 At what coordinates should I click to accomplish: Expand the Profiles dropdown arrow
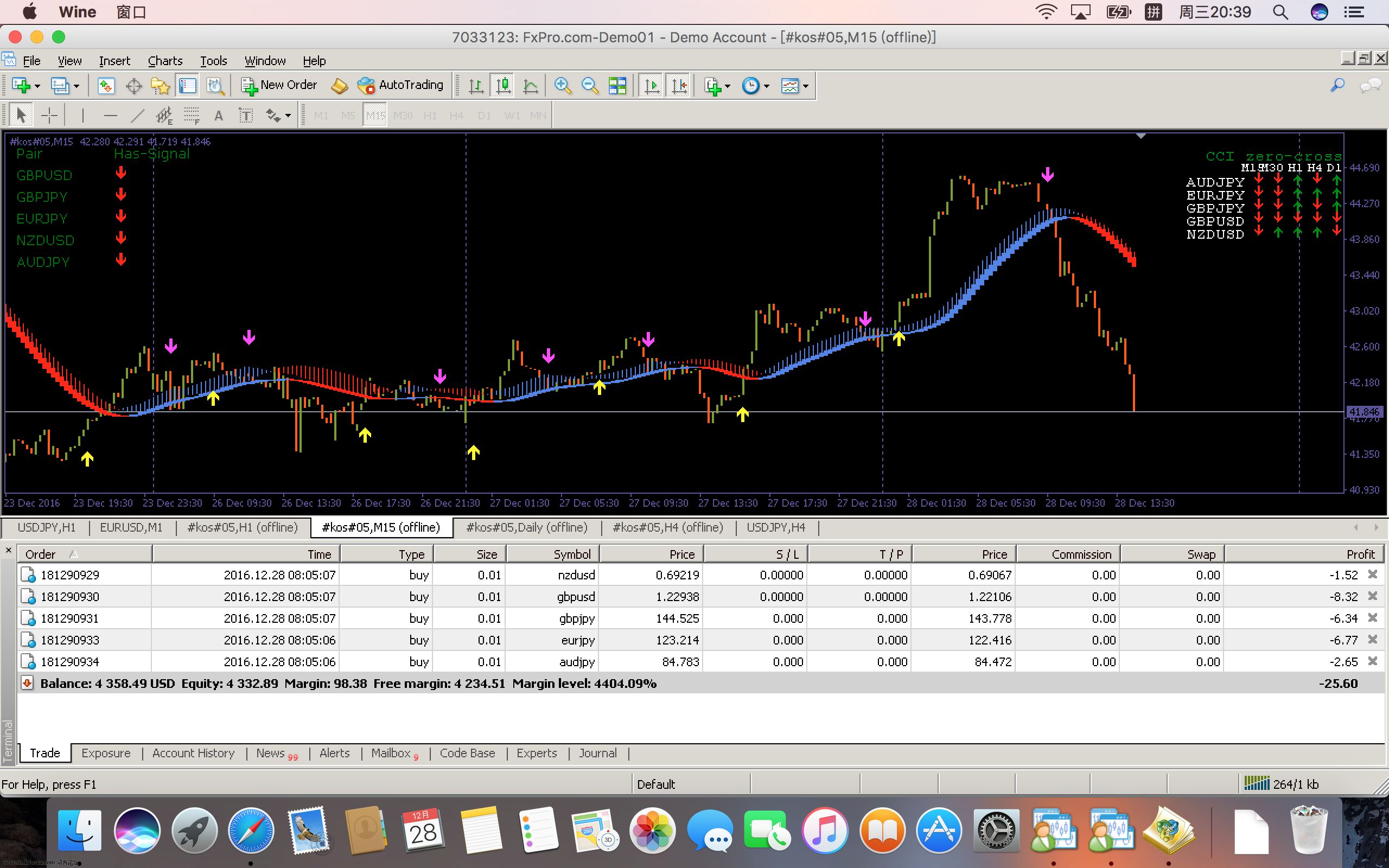77,86
